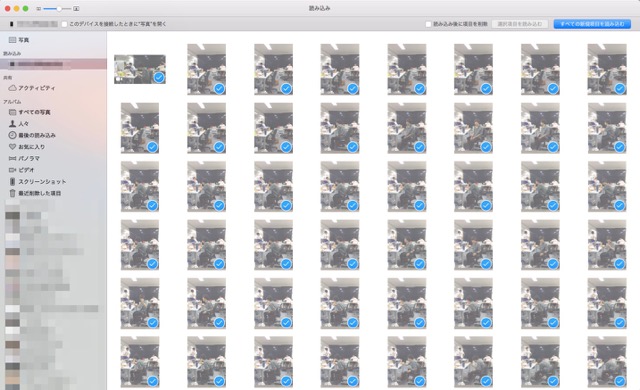Click the thumbnail size zoom slider
Image resolution: width=640 pixels, height=390 pixels.
coord(57,9)
